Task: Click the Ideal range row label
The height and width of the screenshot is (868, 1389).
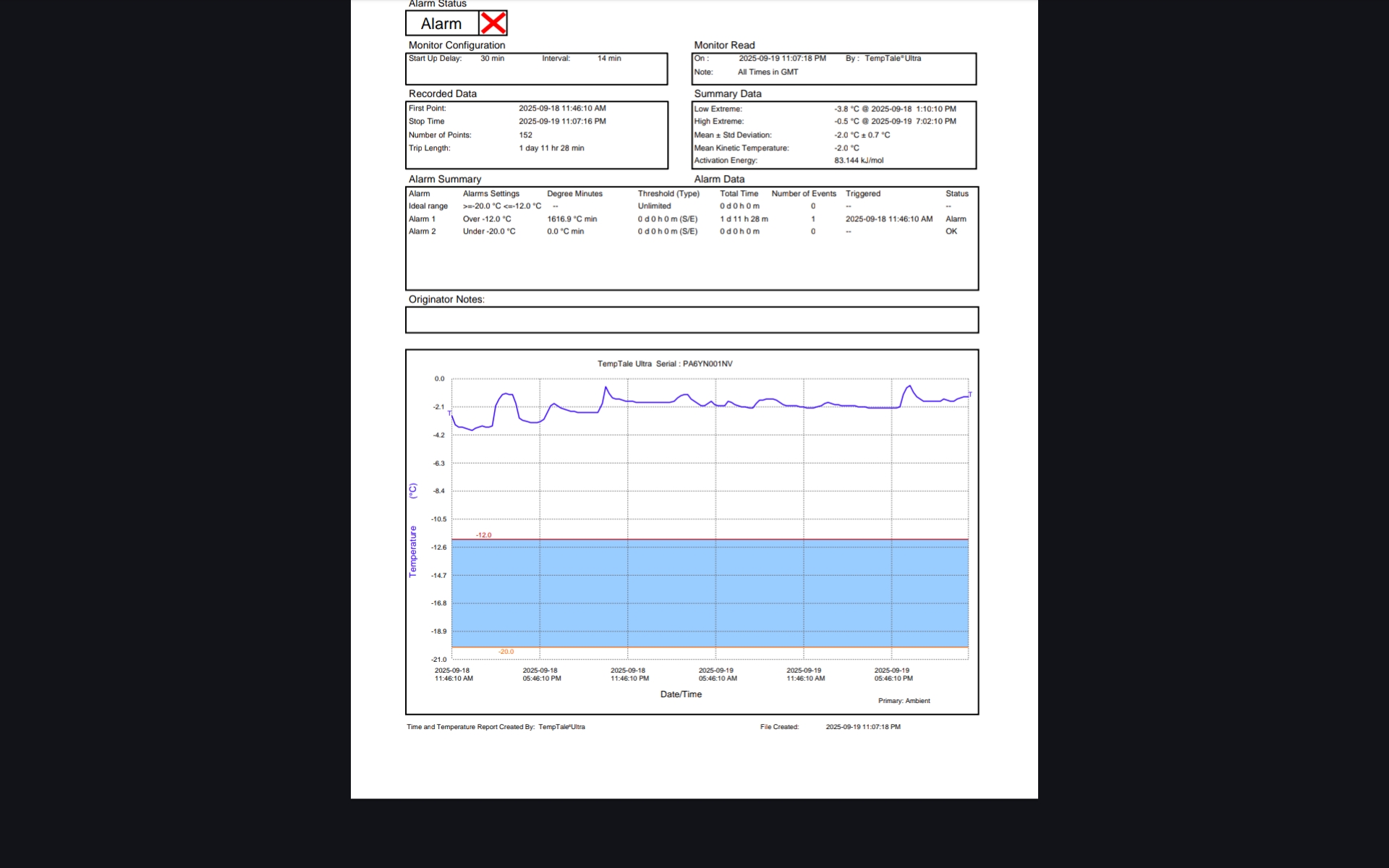Action: (x=428, y=206)
